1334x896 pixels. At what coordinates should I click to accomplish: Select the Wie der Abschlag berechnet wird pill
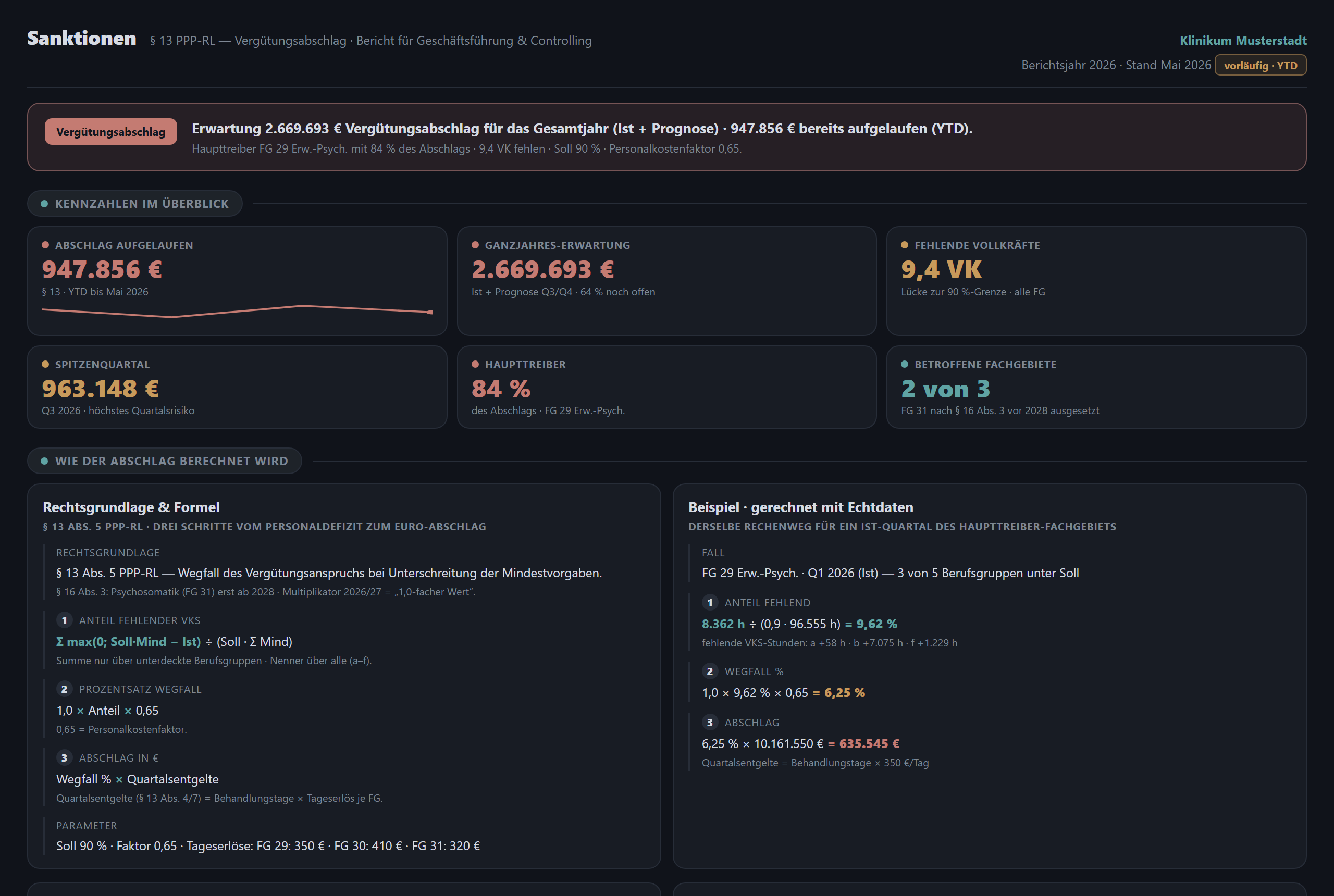(165, 461)
